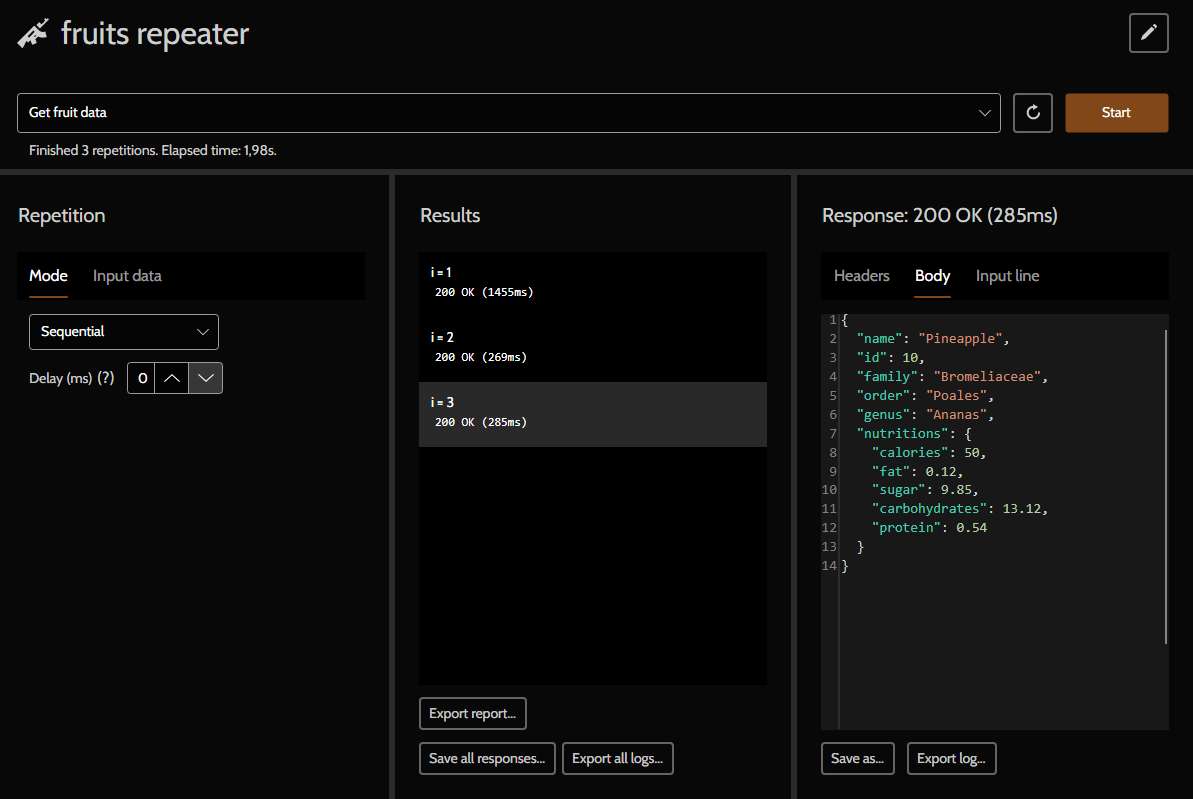The image size is (1193, 799).
Task: Click the Save as button
Action: (857, 758)
